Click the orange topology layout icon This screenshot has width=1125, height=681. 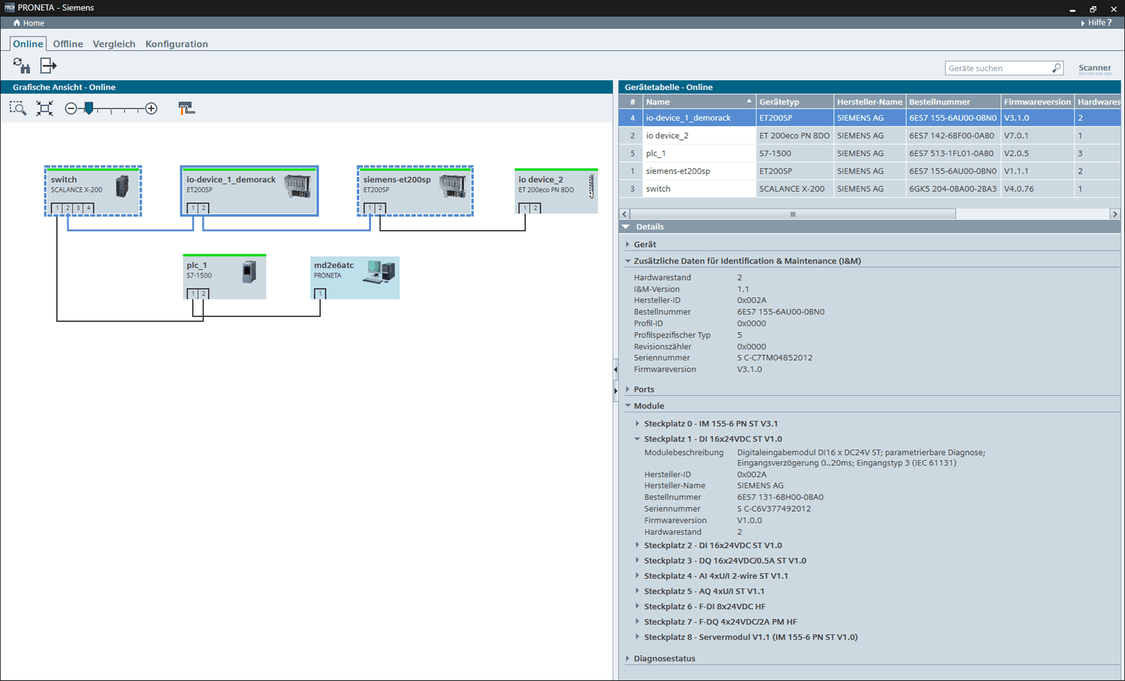tap(186, 108)
